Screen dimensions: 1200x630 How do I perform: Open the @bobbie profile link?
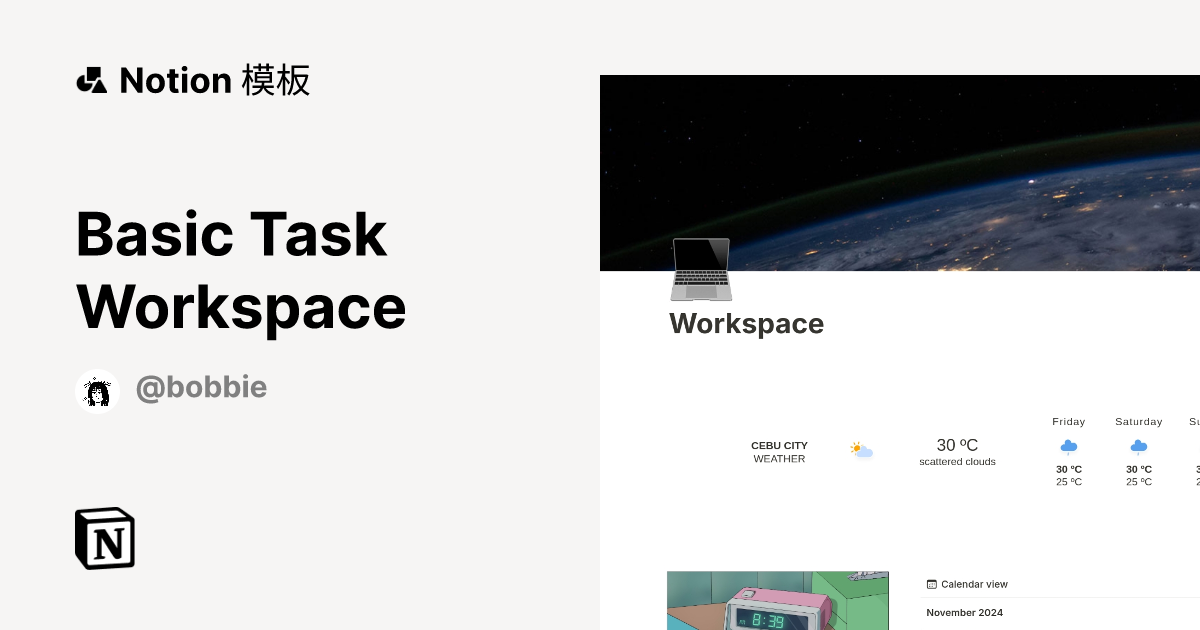tap(201, 387)
